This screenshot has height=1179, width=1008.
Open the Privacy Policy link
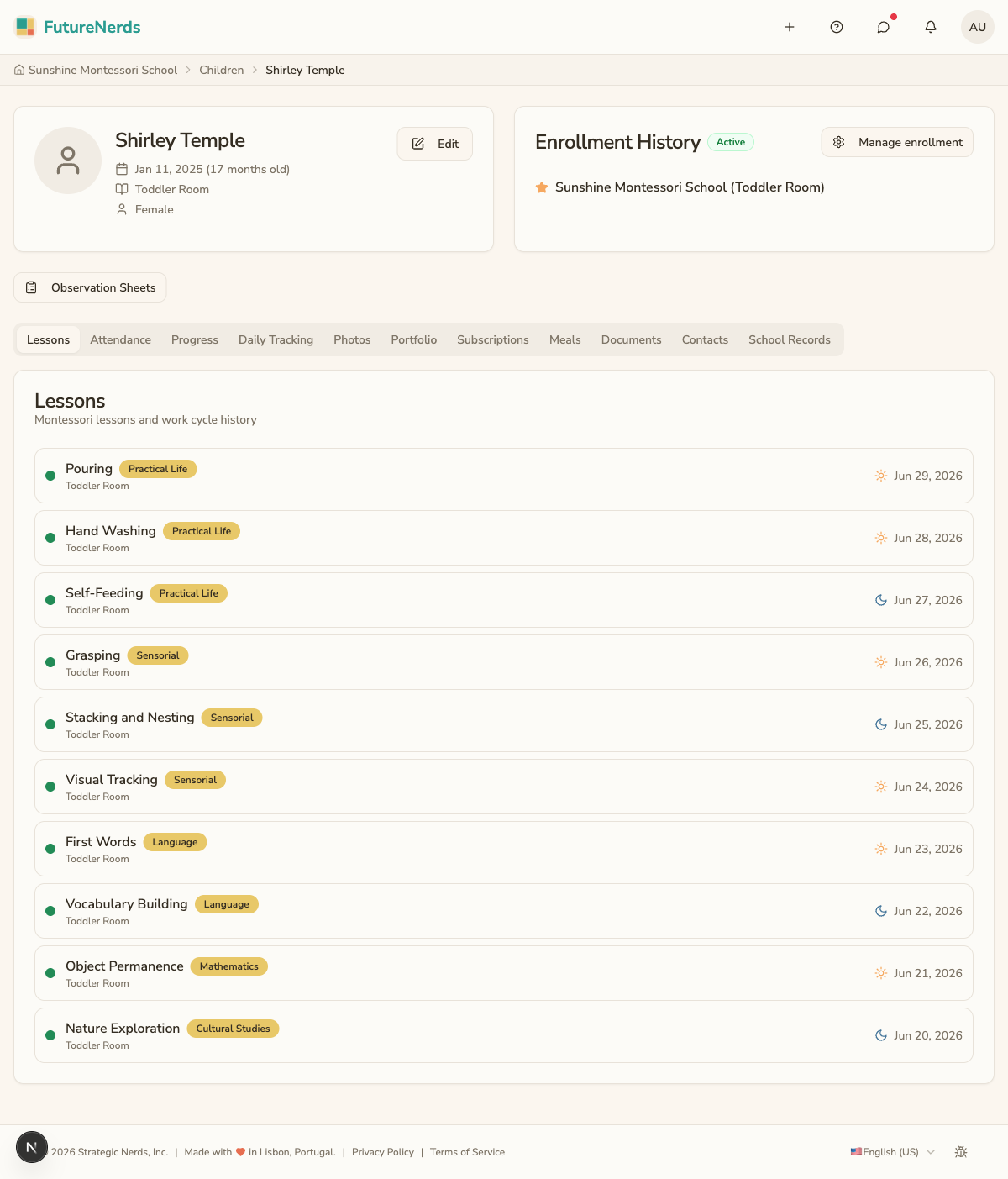(x=383, y=1152)
